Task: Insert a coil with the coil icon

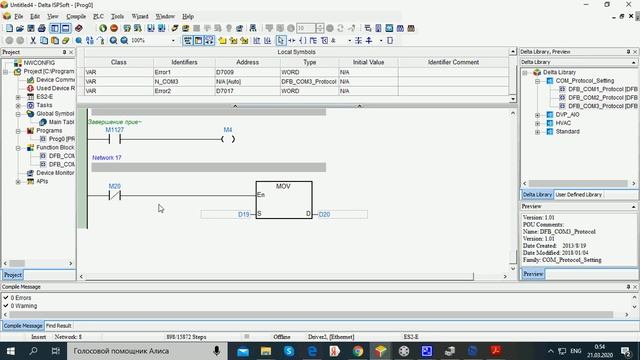Action: point(302,40)
